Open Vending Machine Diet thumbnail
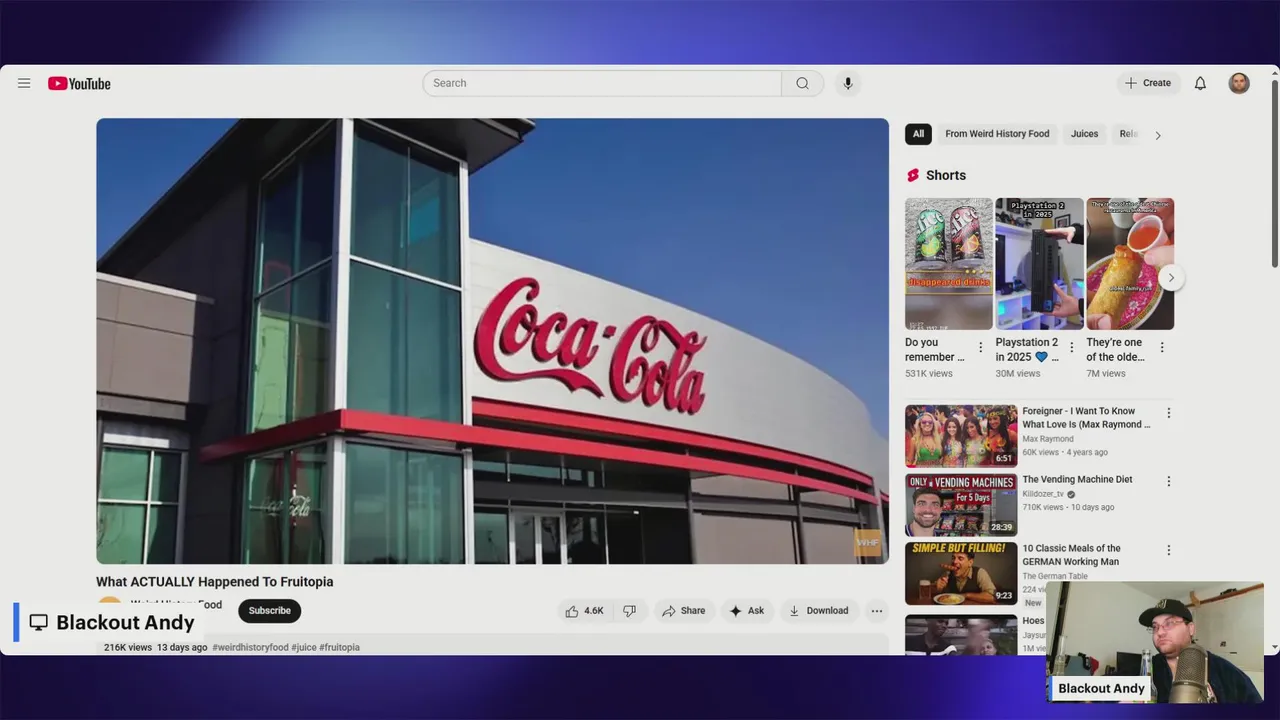The image size is (1280, 720). click(x=961, y=505)
